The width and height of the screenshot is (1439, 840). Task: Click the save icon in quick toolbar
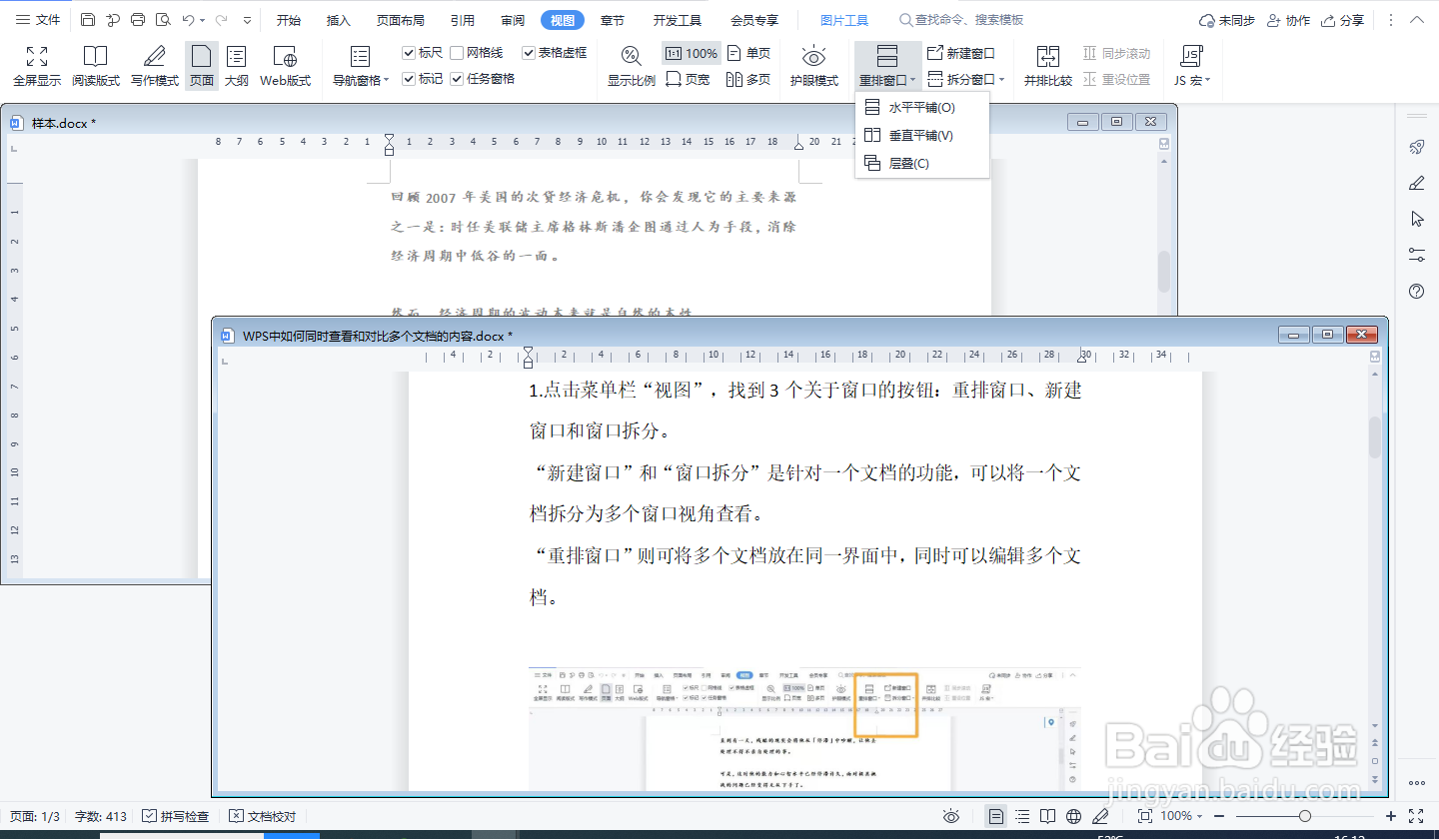coord(88,20)
